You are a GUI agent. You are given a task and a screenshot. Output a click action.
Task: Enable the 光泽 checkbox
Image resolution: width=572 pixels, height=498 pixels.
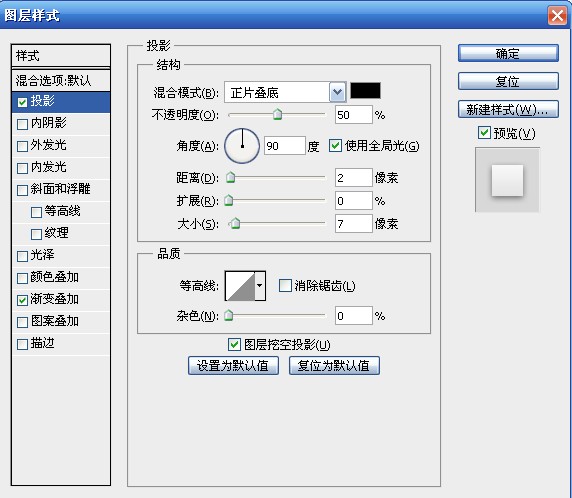(x=22, y=256)
